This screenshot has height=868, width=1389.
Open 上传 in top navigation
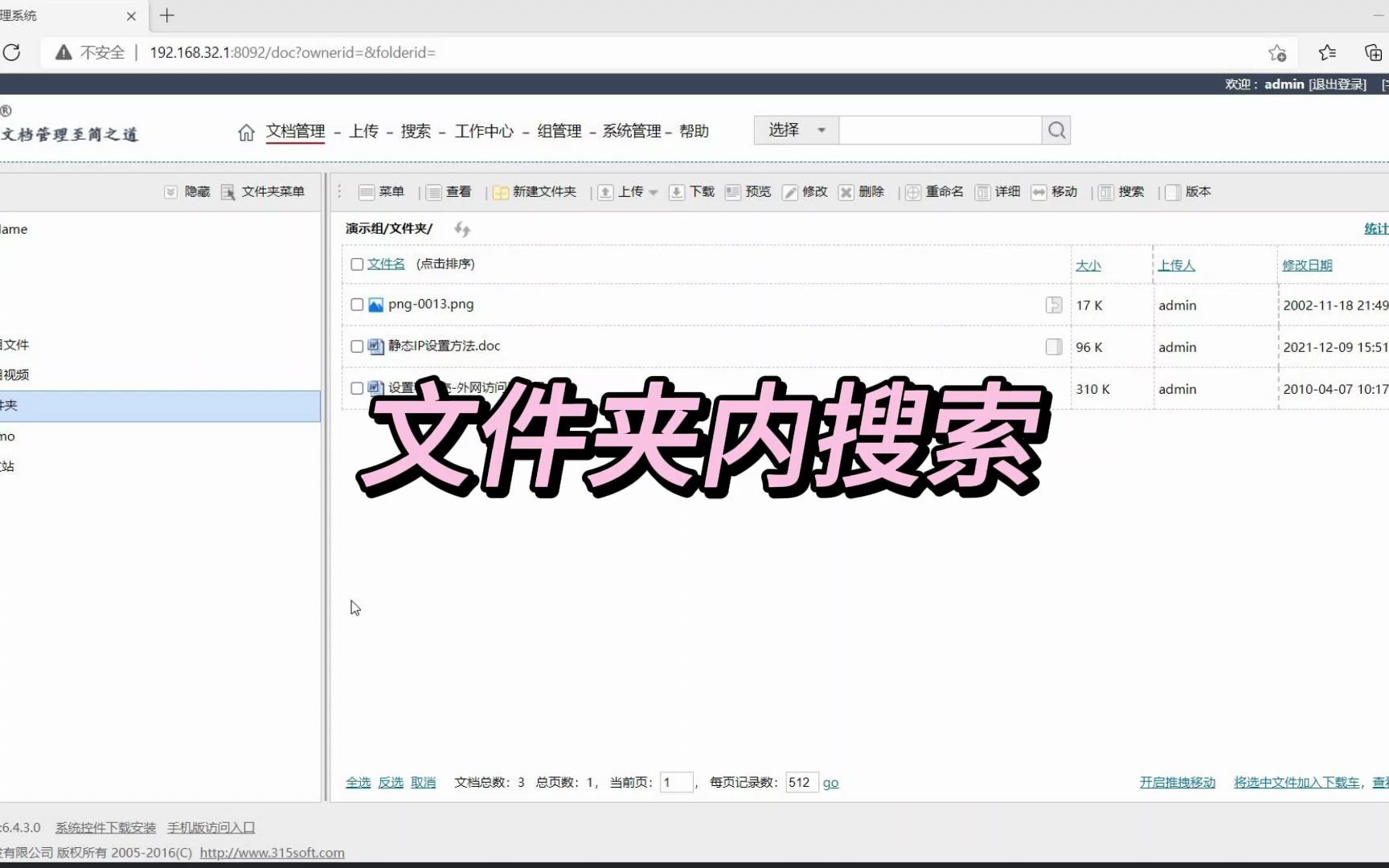click(363, 131)
